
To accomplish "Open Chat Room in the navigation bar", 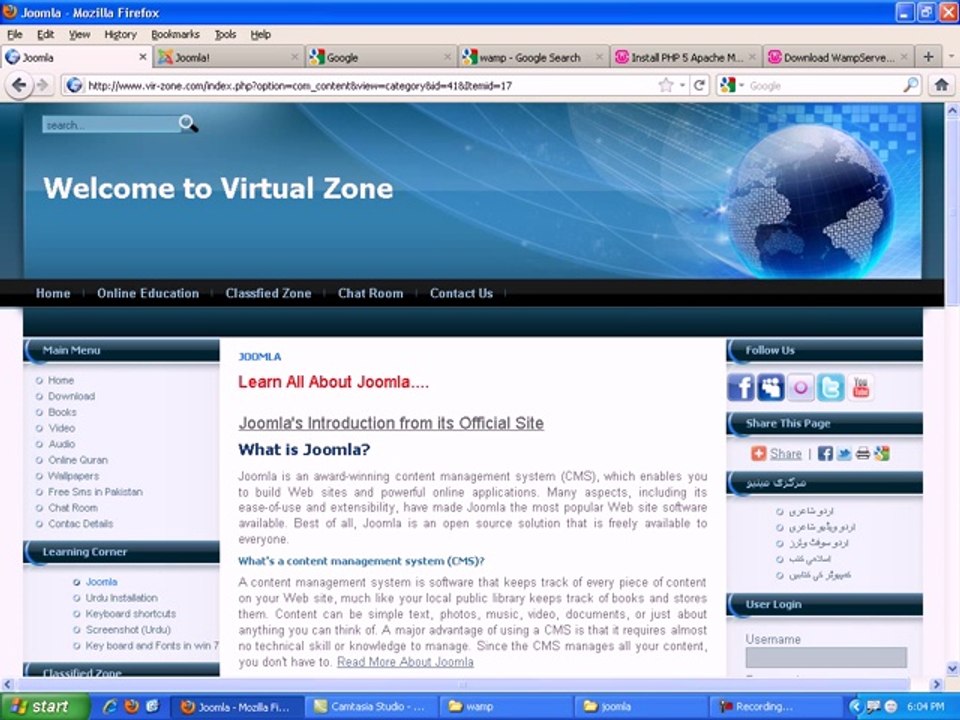I will click(x=370, y=293).
